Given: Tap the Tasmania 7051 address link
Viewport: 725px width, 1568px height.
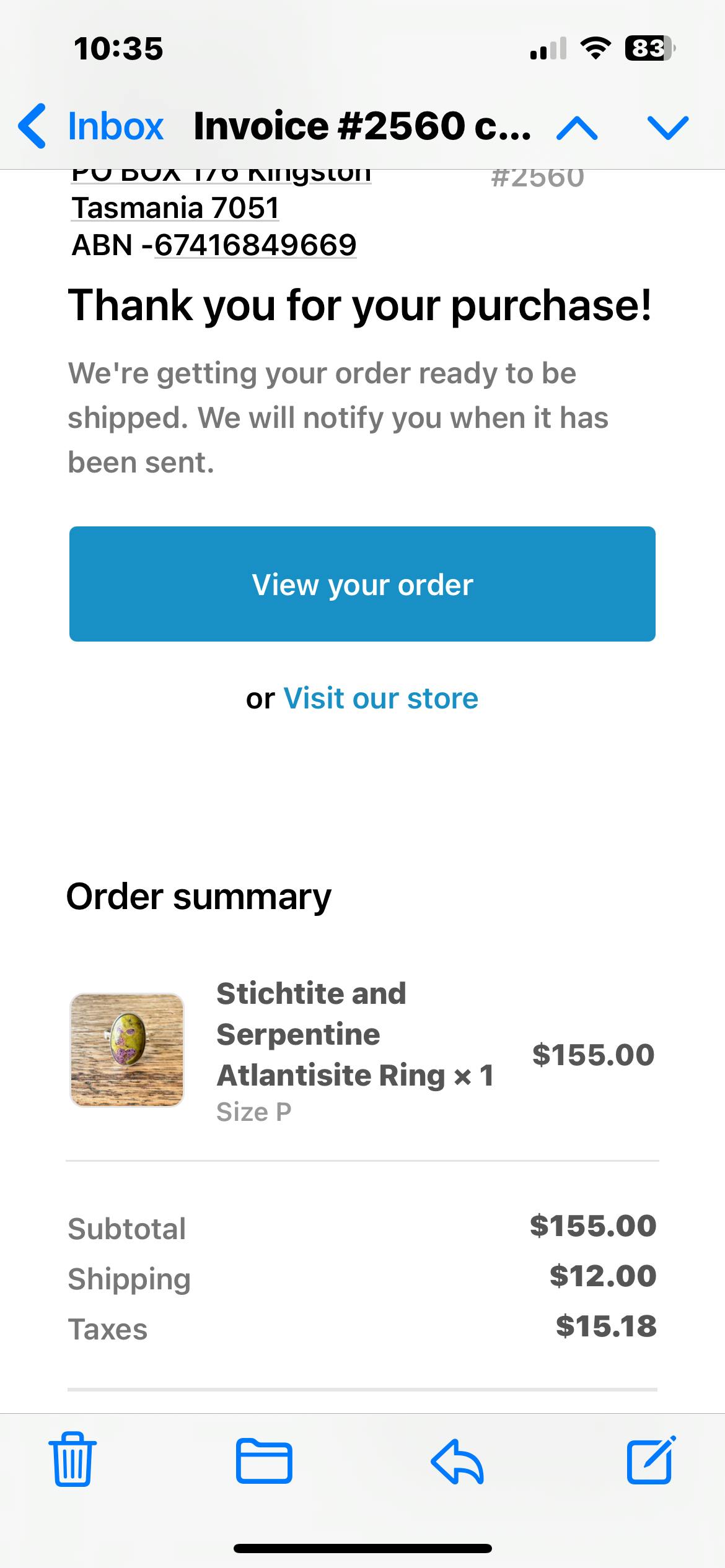Looking at the screenshot, I should pos(175,208).
